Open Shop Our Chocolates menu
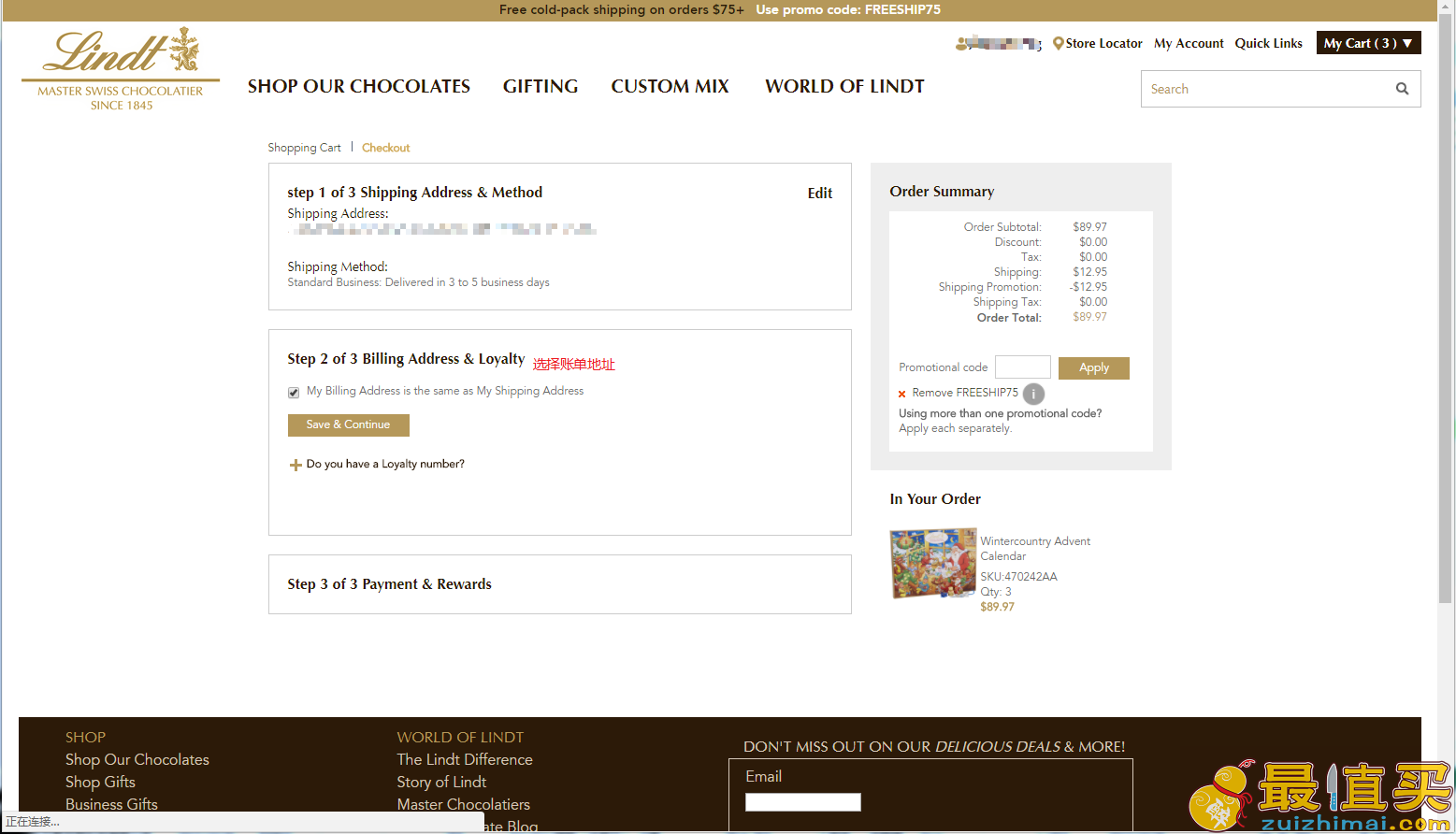 tap(359, 86)
